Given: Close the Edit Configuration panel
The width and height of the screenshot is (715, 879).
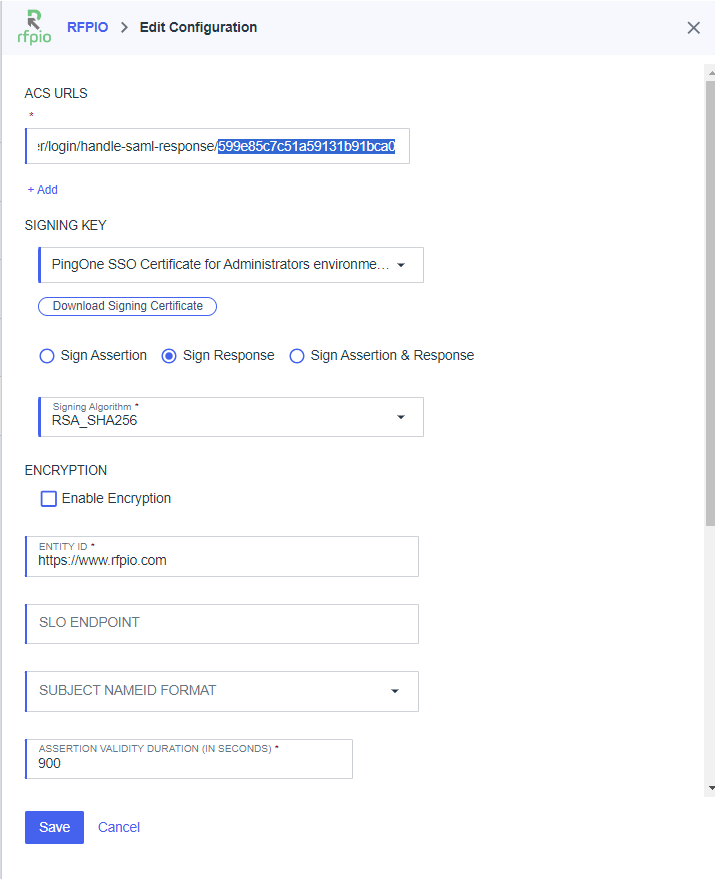Looking at the screenshot, I should (x=694, y=27).
